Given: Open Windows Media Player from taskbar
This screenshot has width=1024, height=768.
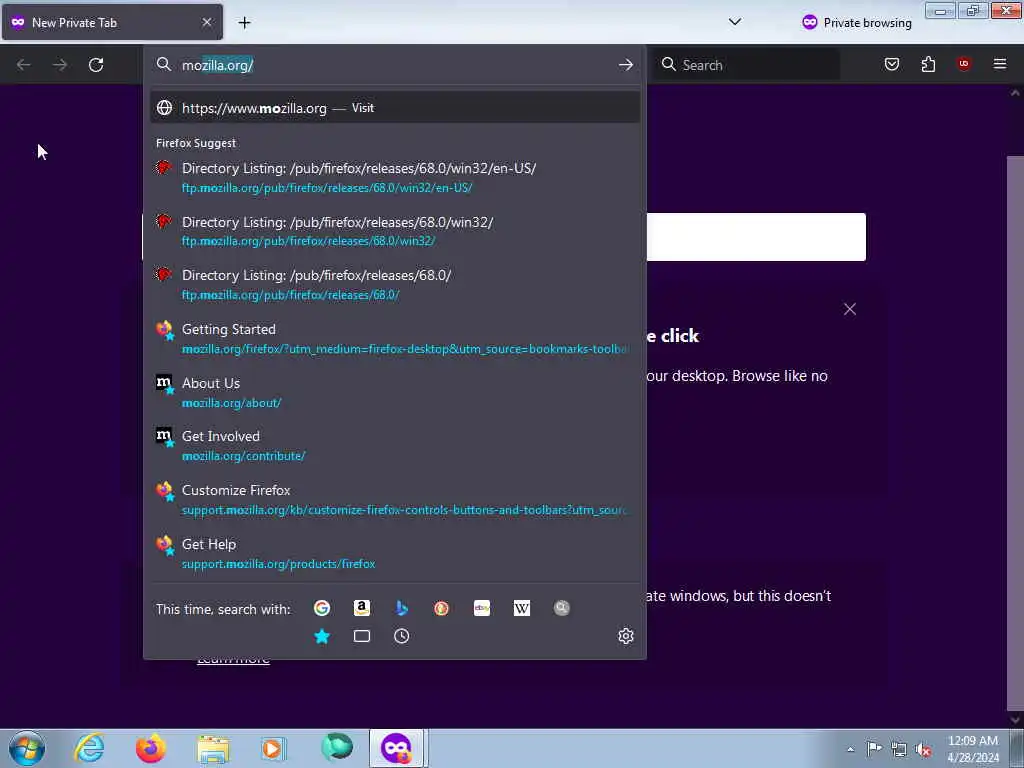Looking at the screenshot, I should click(273, 748).
